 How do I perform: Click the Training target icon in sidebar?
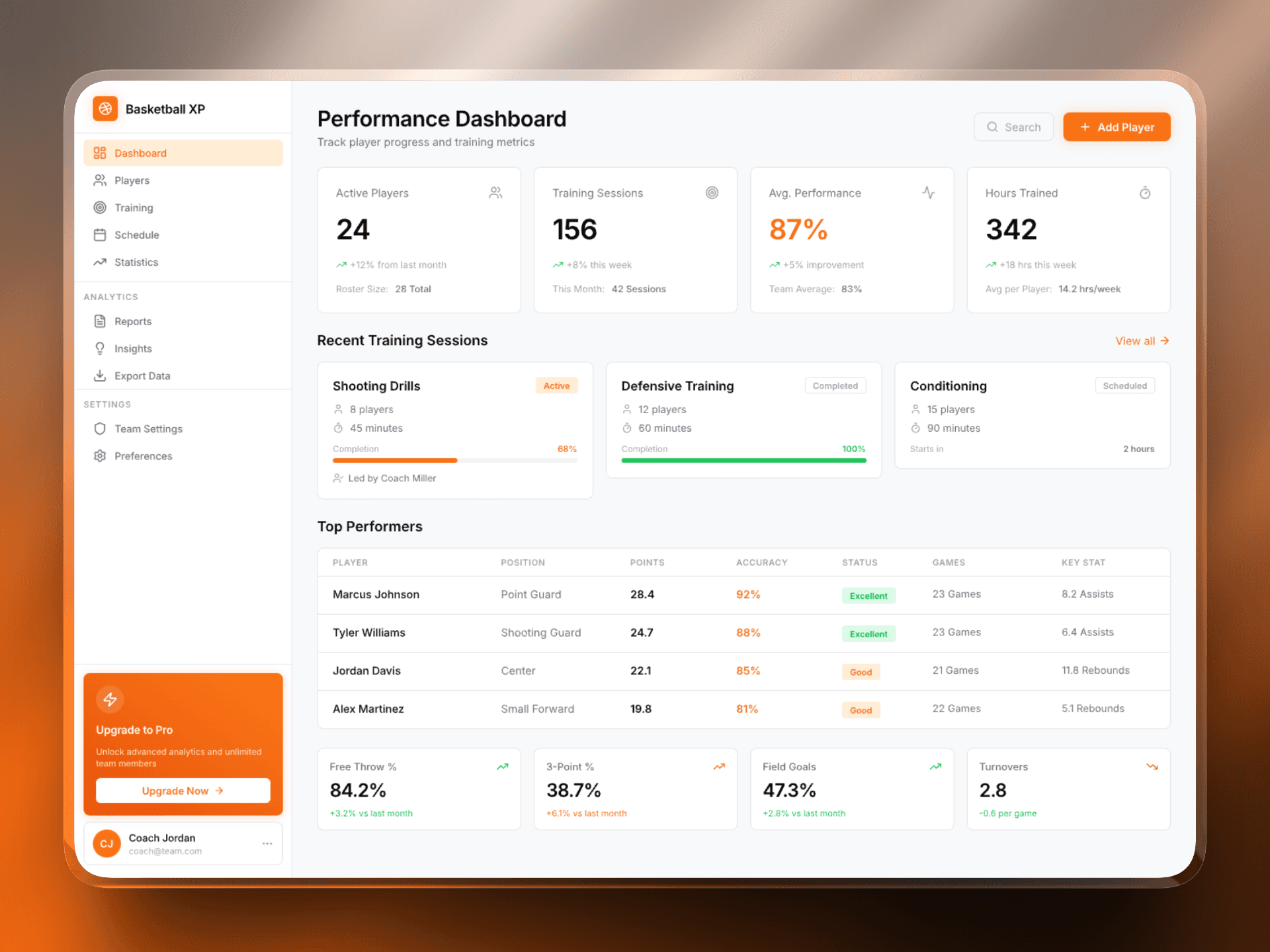coord(100,208)
